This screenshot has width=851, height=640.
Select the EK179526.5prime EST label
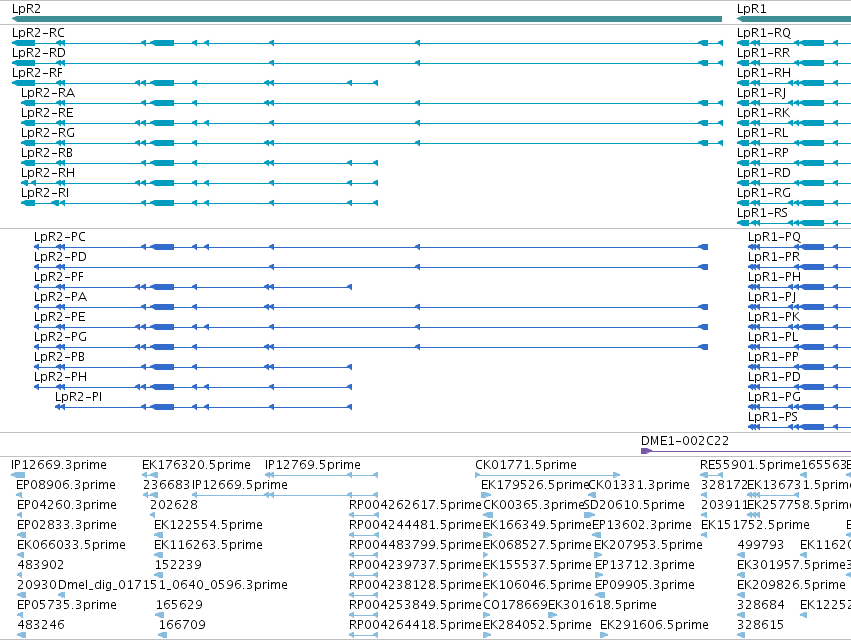click(x=535, y=485)
